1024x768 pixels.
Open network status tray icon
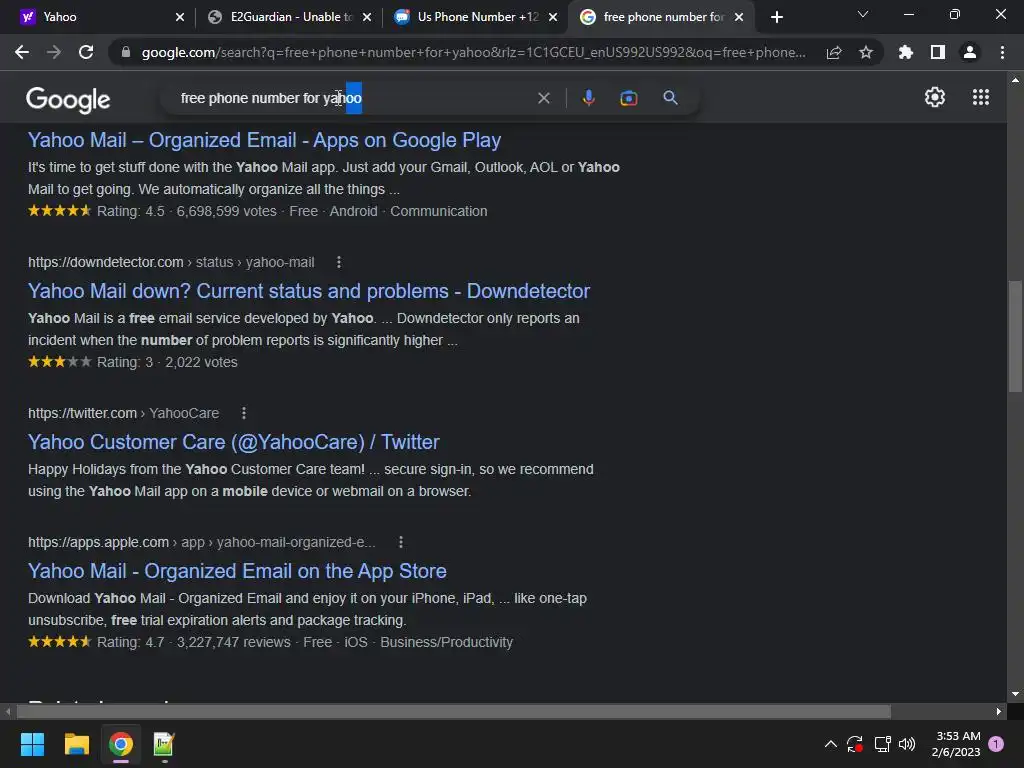click(882, 744)
